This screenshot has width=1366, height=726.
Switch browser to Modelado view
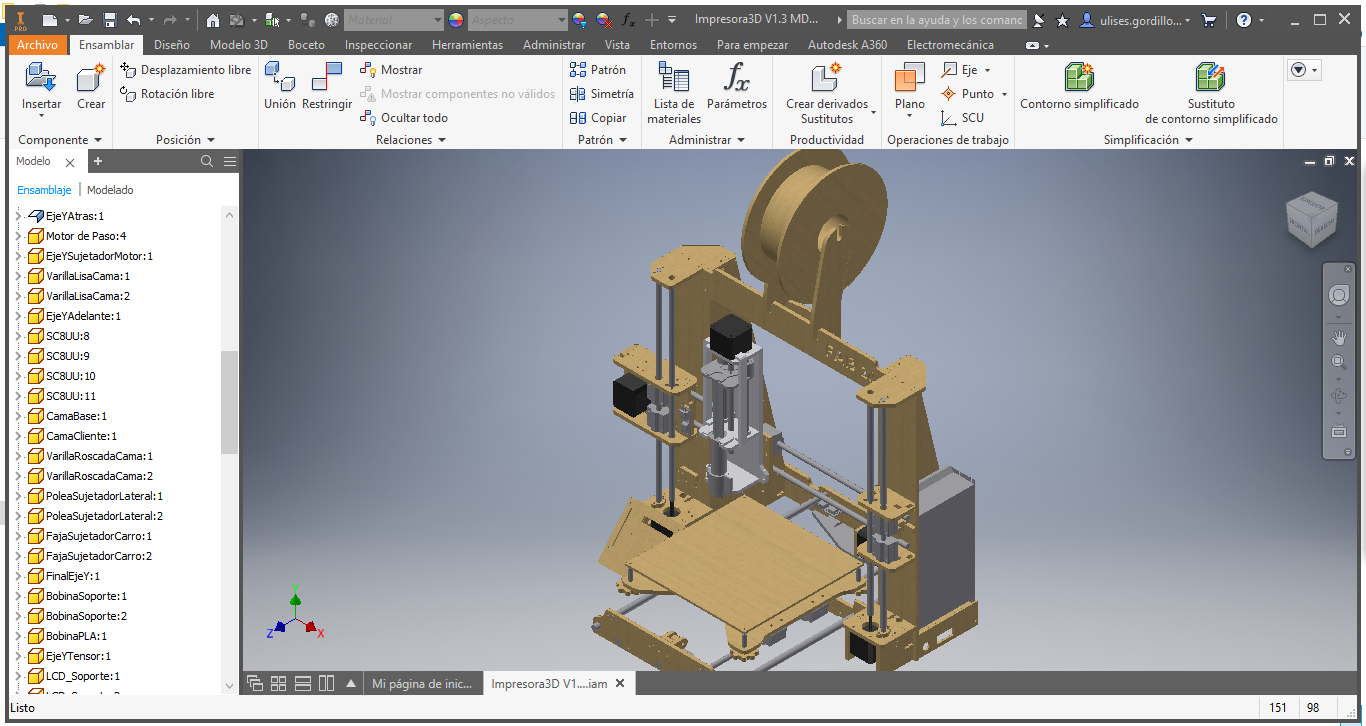(110, 190)
